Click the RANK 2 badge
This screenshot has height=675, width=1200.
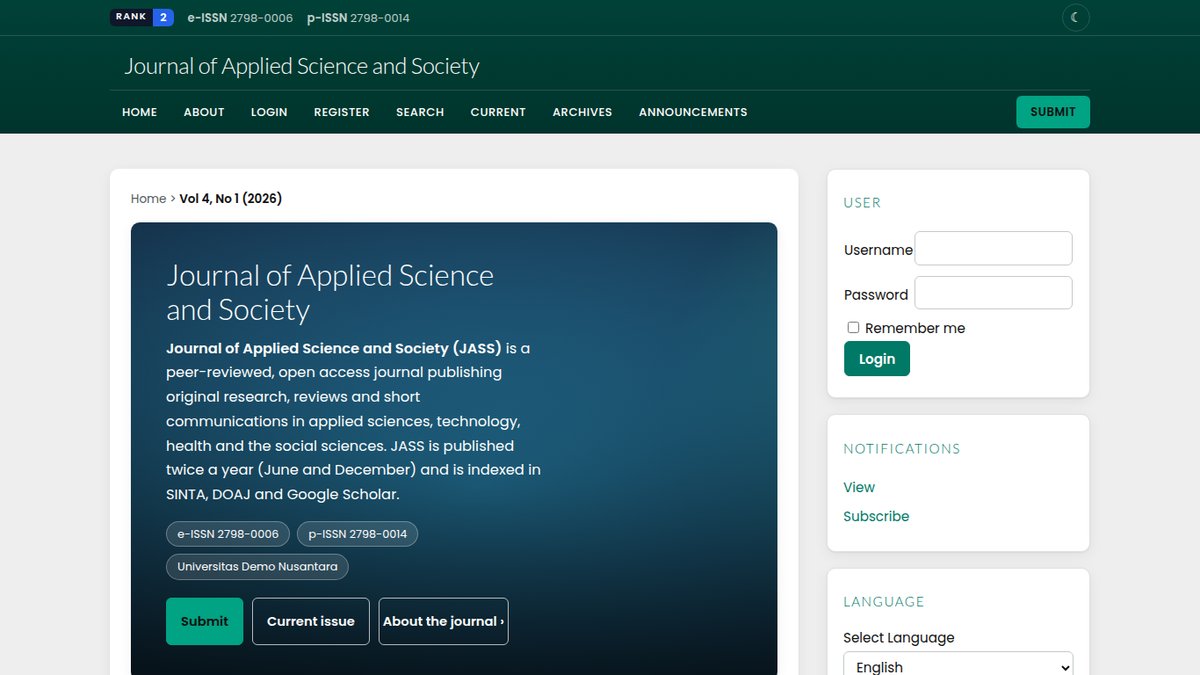pos(142,17)
